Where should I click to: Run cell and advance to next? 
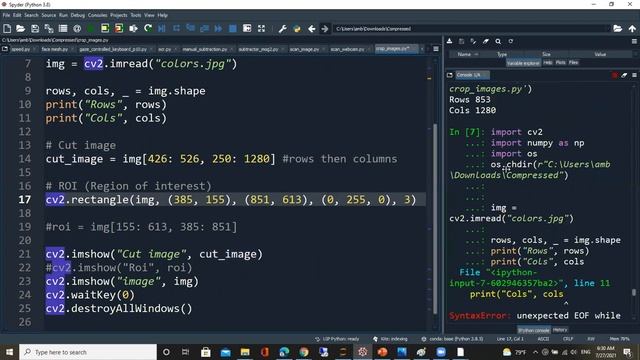[119, 29]
